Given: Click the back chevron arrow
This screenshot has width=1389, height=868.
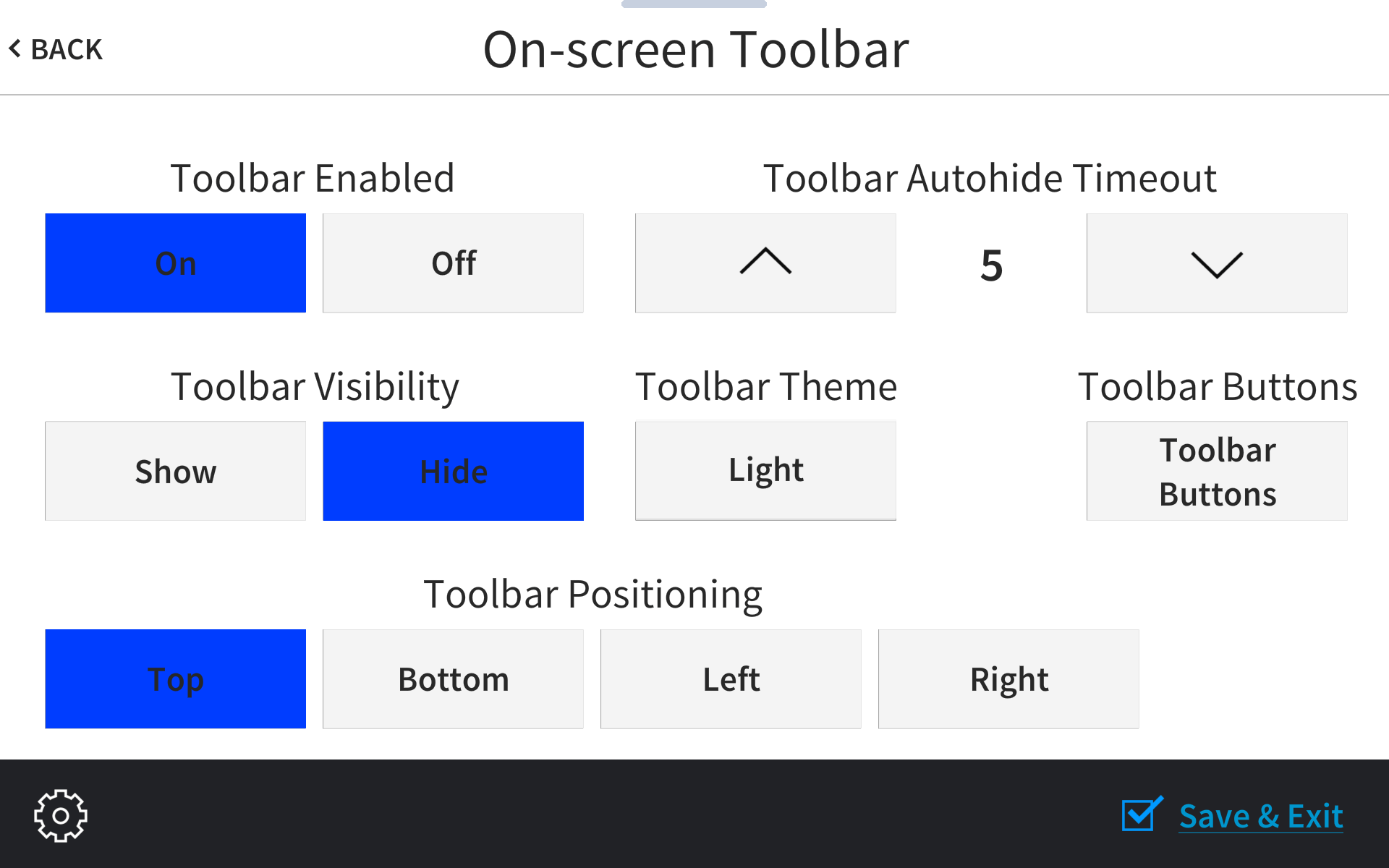Looking at the screenshot, I should point(15,48).
